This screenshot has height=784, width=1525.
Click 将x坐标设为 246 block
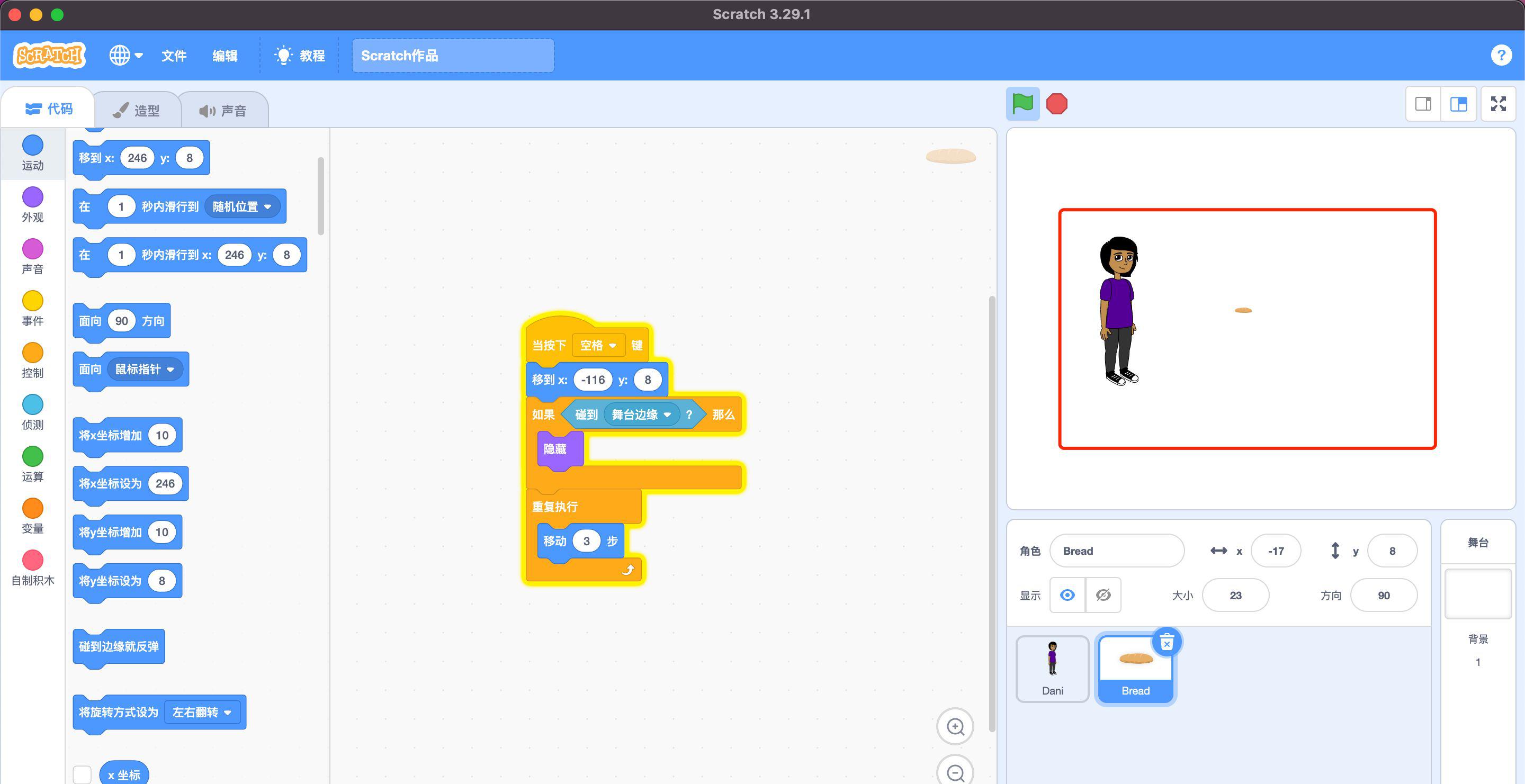tap(111, 483)
